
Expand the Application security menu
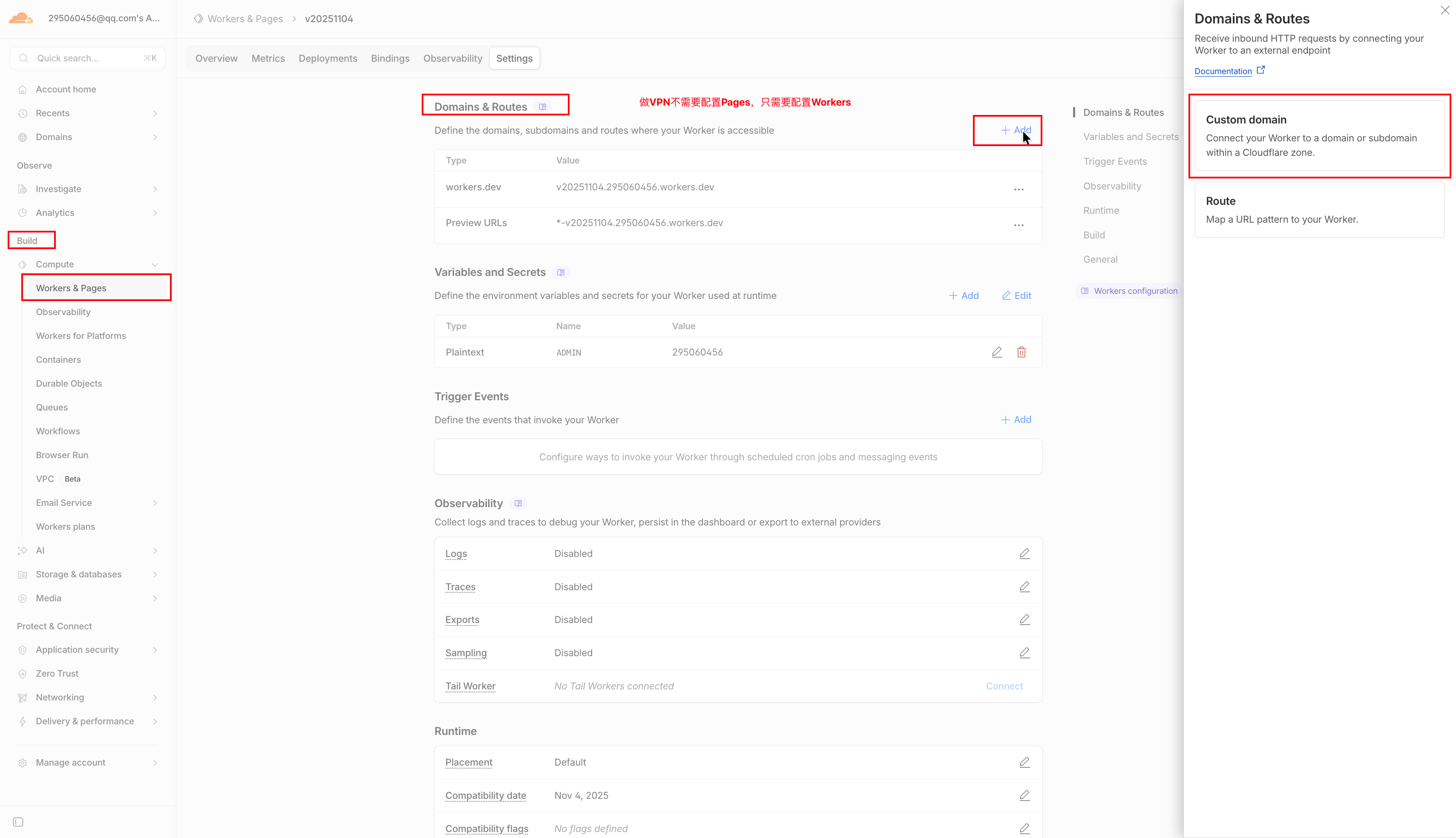tap(155, 650)
